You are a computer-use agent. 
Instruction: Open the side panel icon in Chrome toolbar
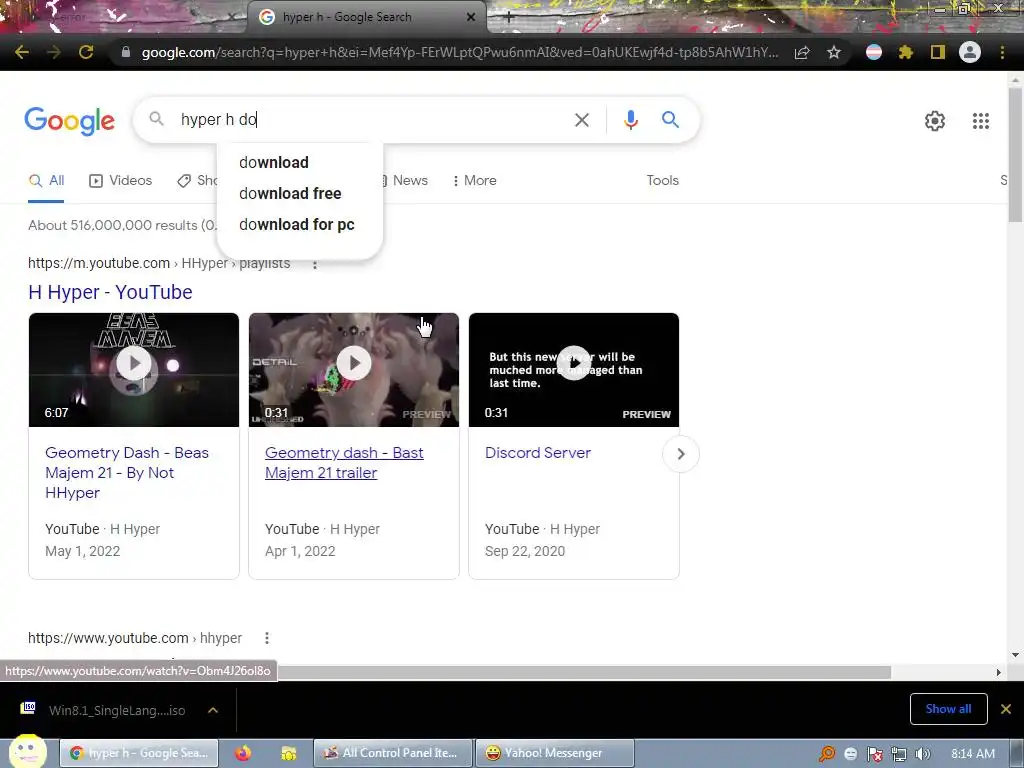coord(938,52)
